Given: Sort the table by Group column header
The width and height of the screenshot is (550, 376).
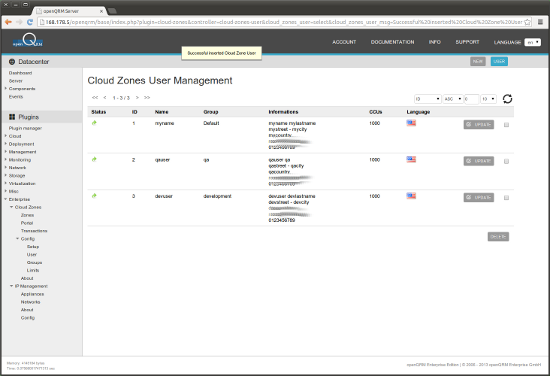Looking at the screenshot, I should pos(211,112).
